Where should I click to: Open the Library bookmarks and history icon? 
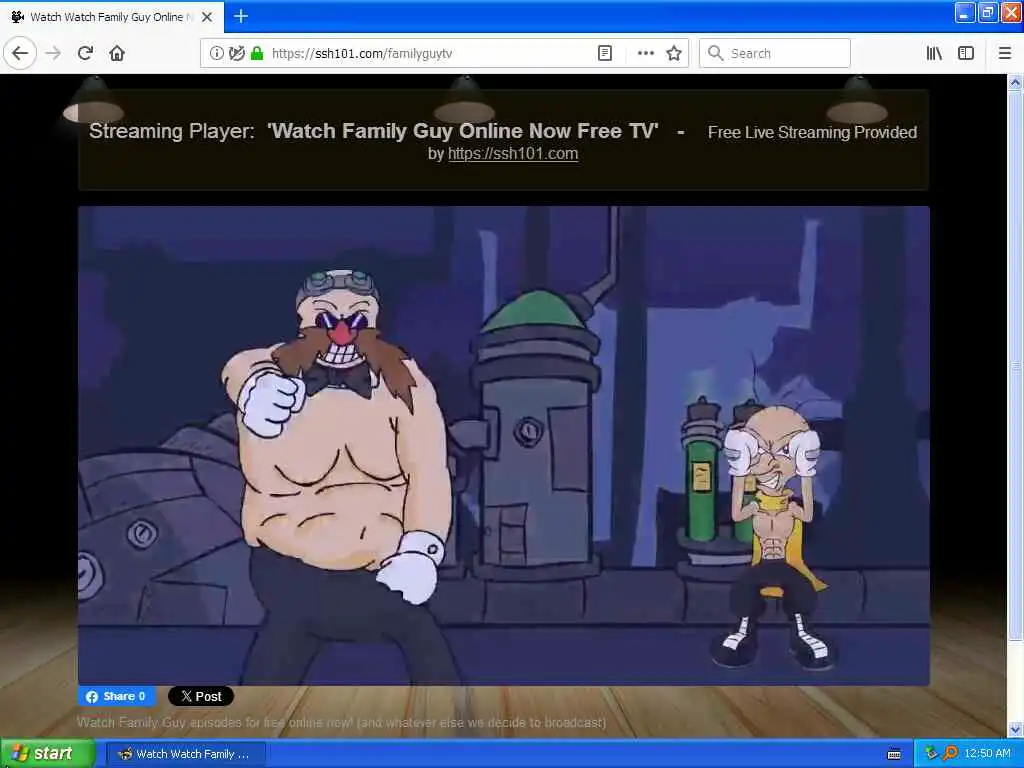[934, 54]
